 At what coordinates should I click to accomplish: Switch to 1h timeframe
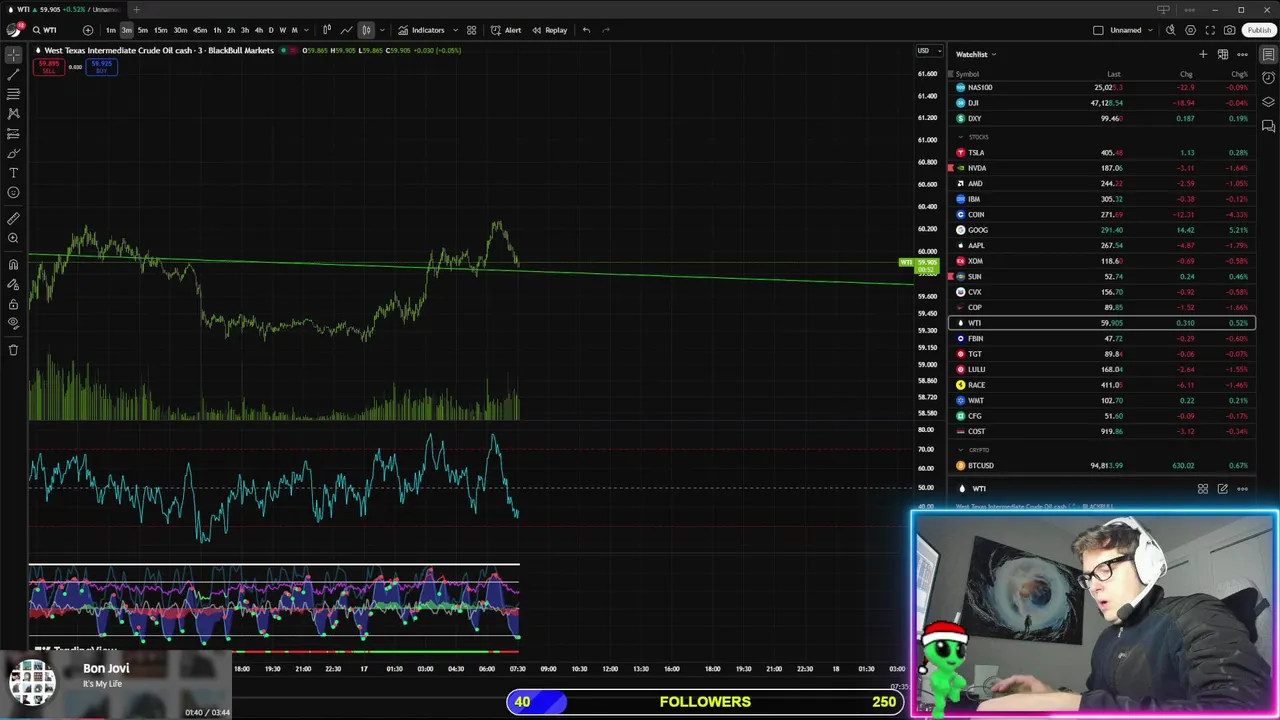click(217, 30)
